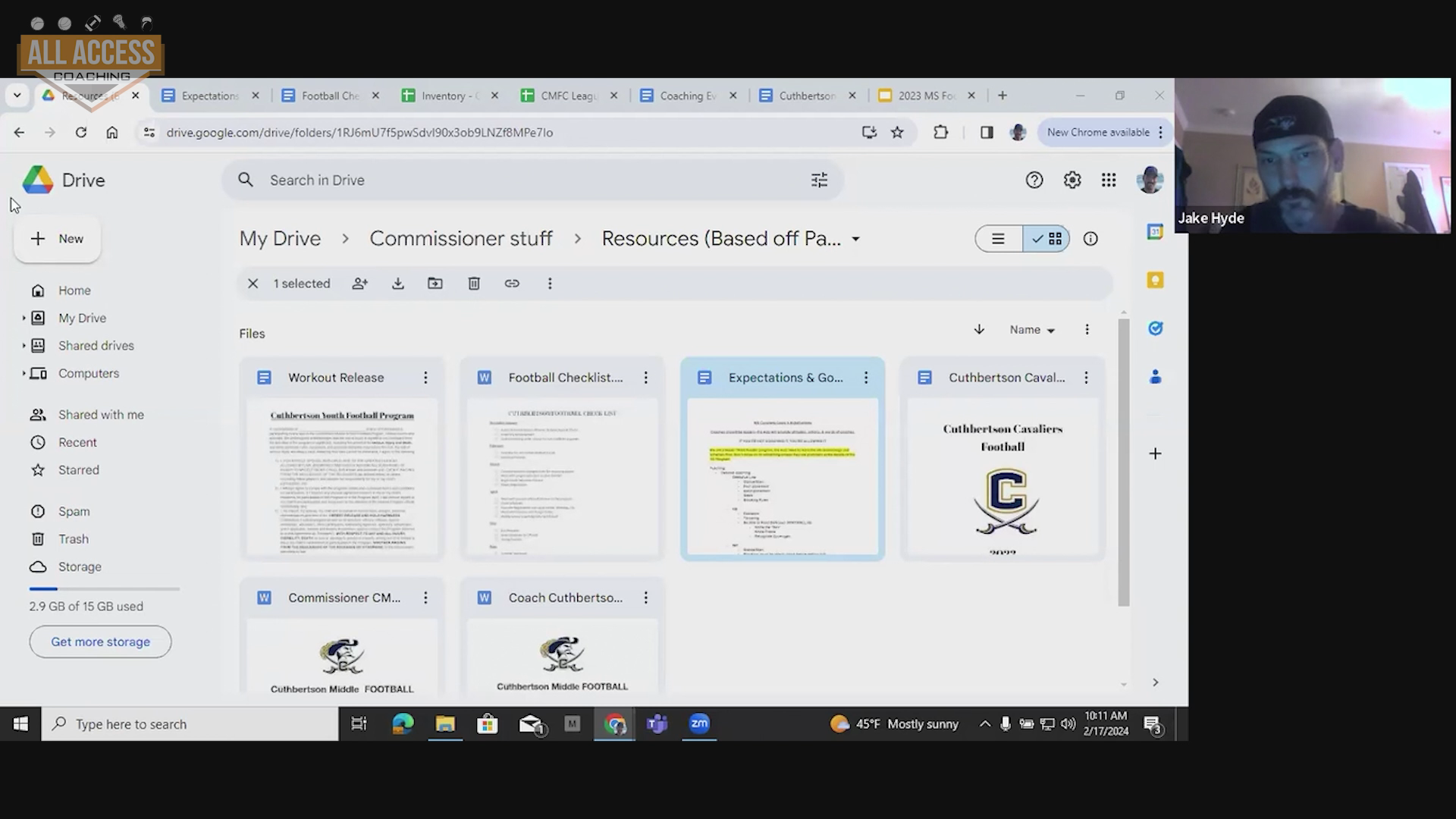This screenshot has width=1456, height=819.
Task: Open sort options three-dot menu
Action: point(1087,330)
